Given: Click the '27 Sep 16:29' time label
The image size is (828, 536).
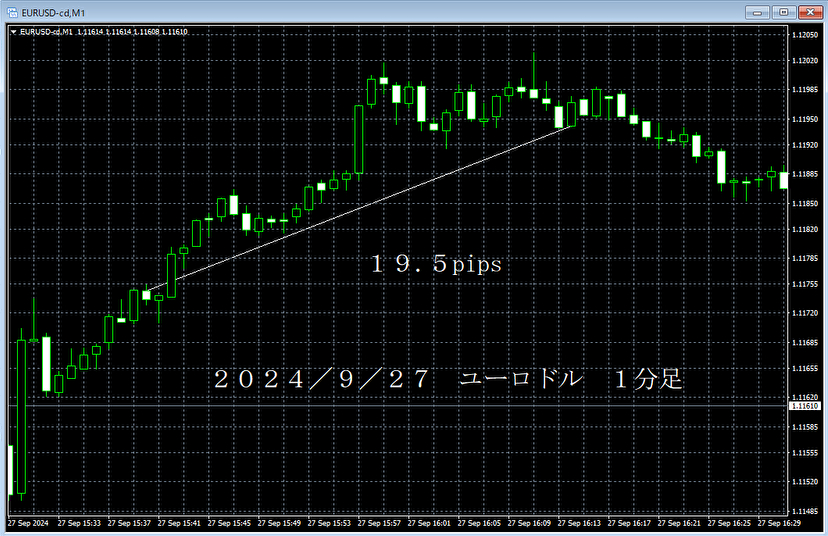Looking at the screenshot, I should (779, 523).
